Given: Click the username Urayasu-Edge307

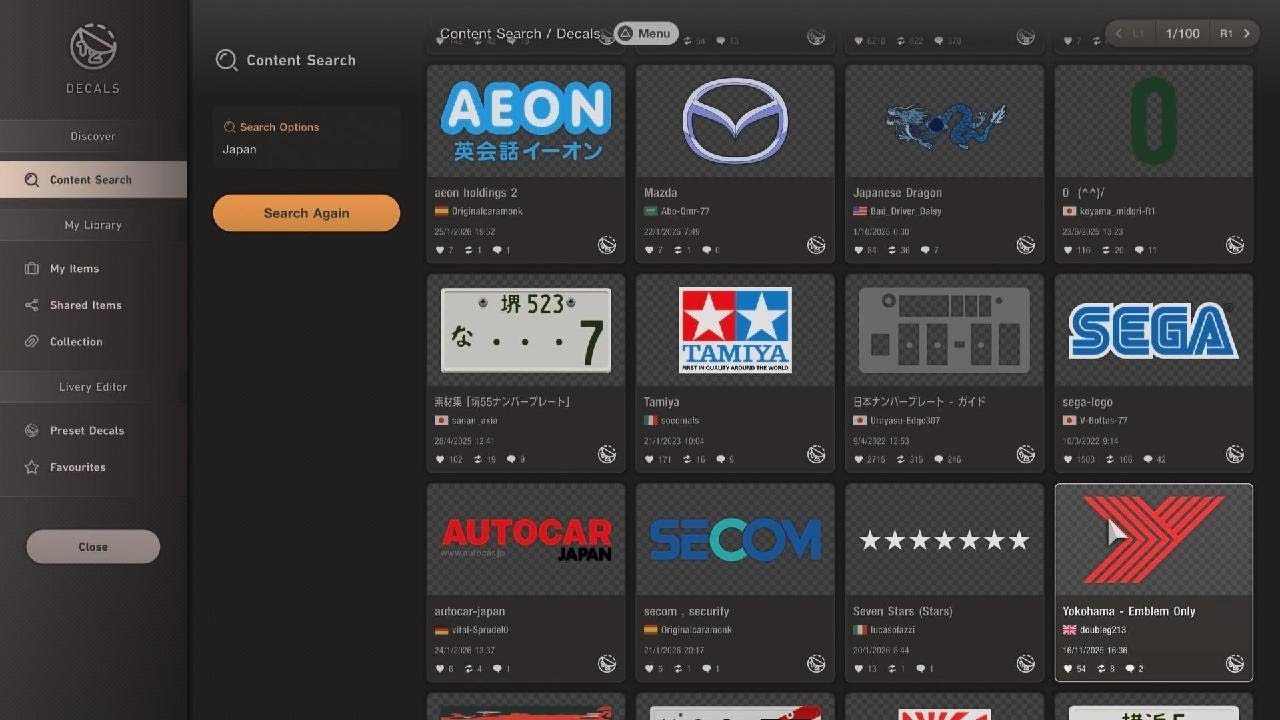Looking at the screenshot, I should (905, 421).
